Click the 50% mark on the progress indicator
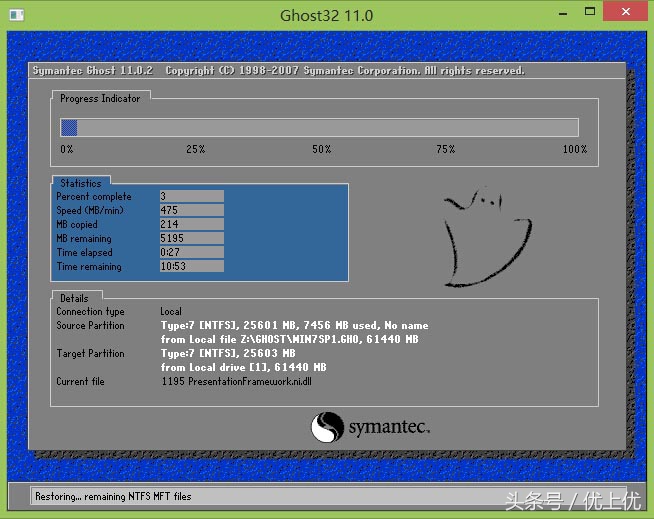 [321, 149]
